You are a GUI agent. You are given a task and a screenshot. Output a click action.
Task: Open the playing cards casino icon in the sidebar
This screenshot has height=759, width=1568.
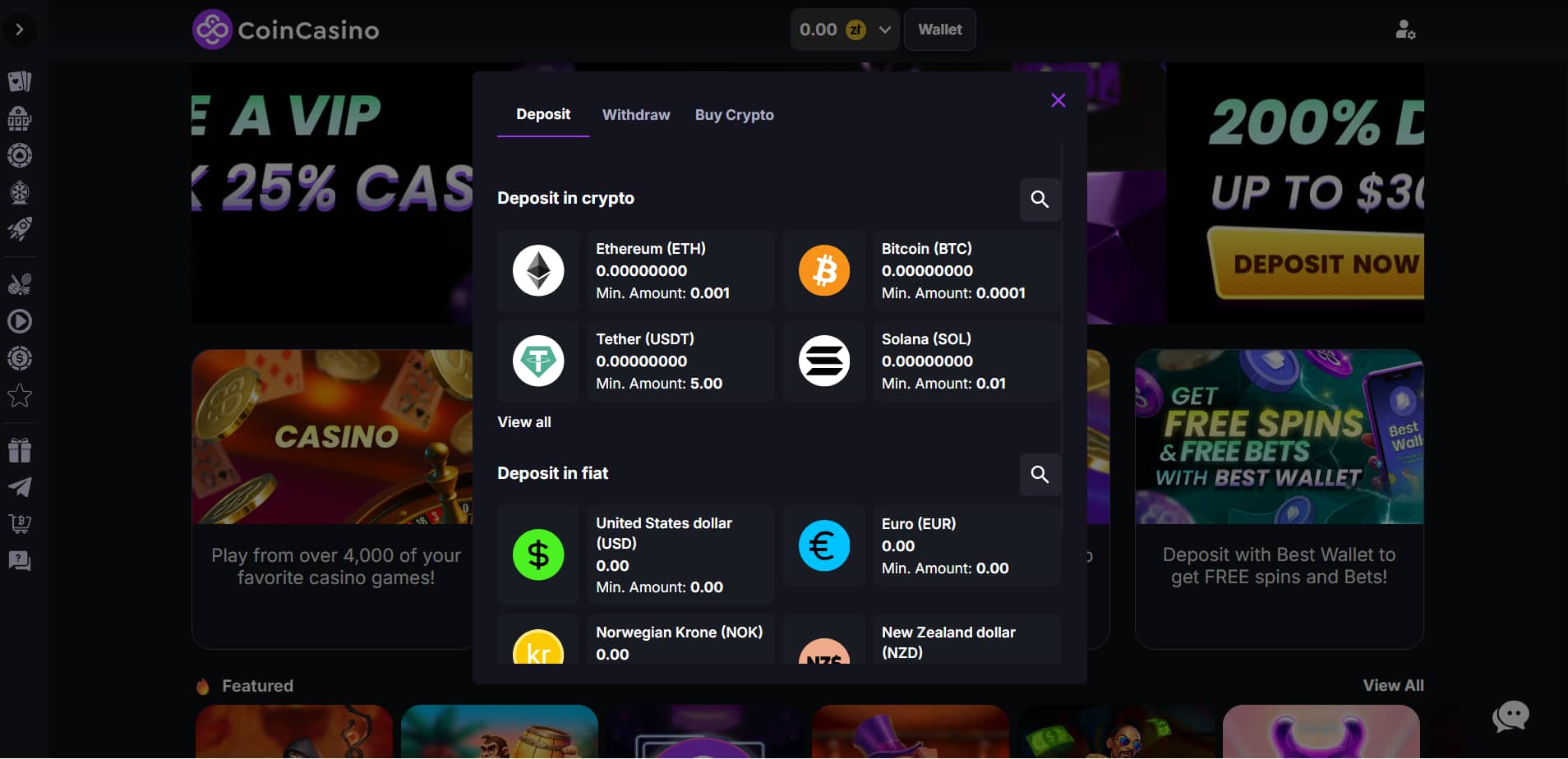tap(20, 81)
